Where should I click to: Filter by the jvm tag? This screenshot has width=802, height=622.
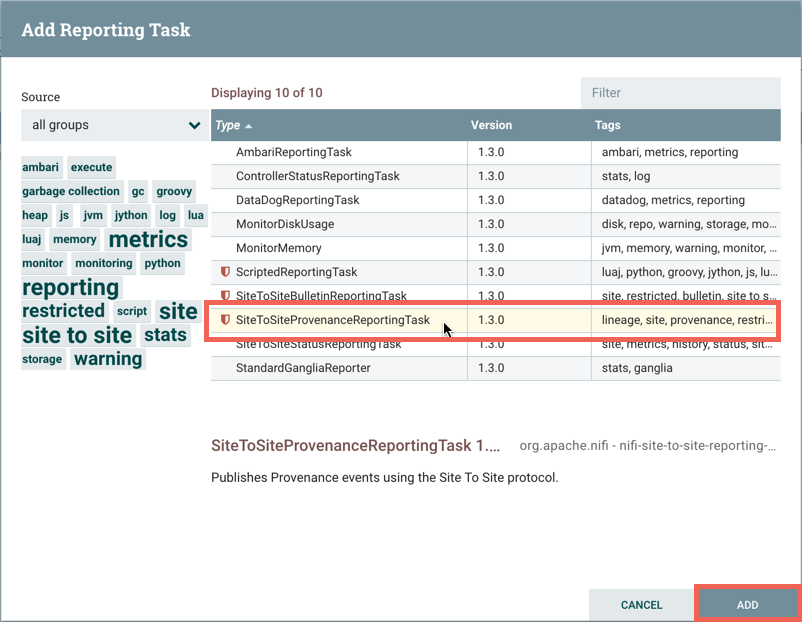[93, 215]
